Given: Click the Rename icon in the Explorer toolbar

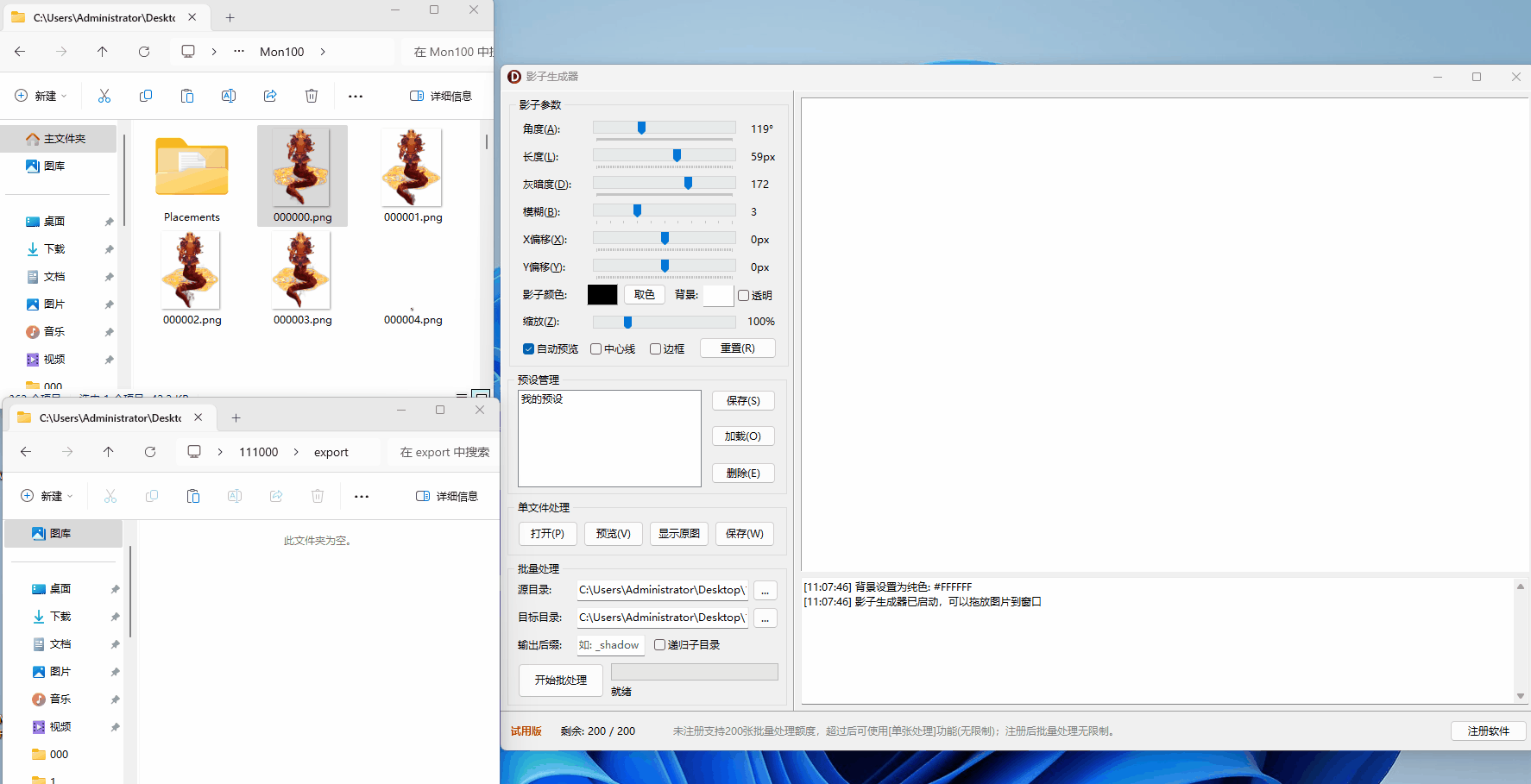Looking at the screenshot, I should pos(229,96).
